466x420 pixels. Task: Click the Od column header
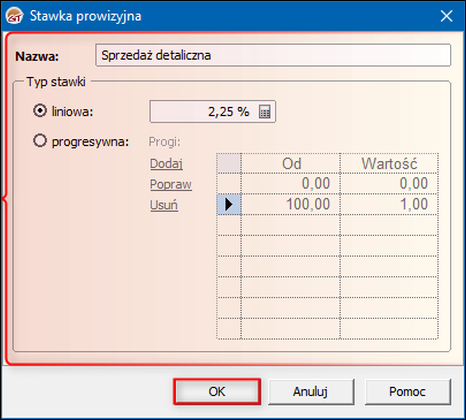[x=291, y=163]
